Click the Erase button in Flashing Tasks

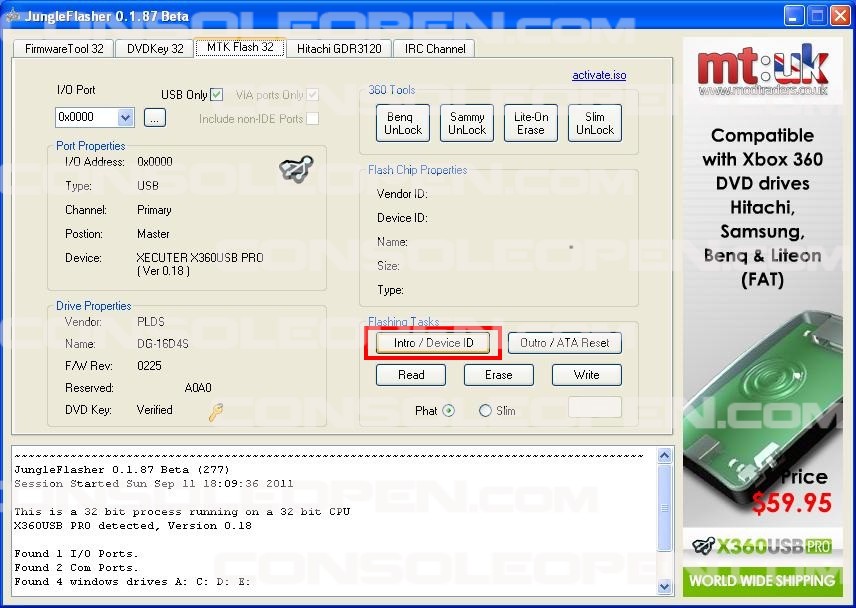(498, 375)
